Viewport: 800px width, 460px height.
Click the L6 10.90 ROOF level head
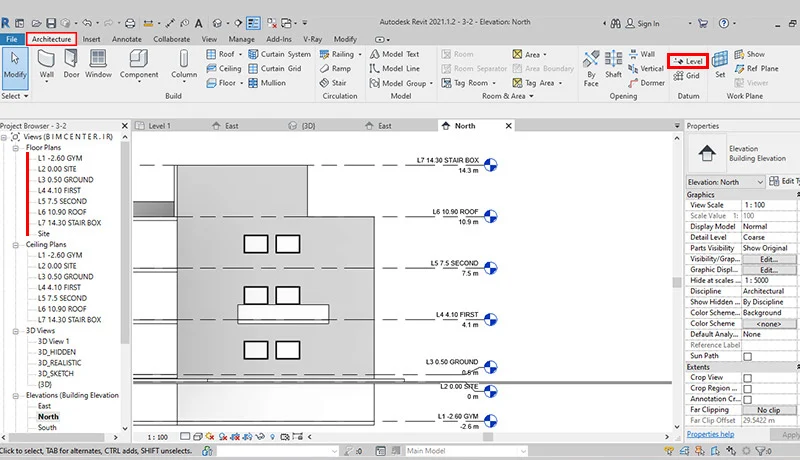tap(490, 216)
